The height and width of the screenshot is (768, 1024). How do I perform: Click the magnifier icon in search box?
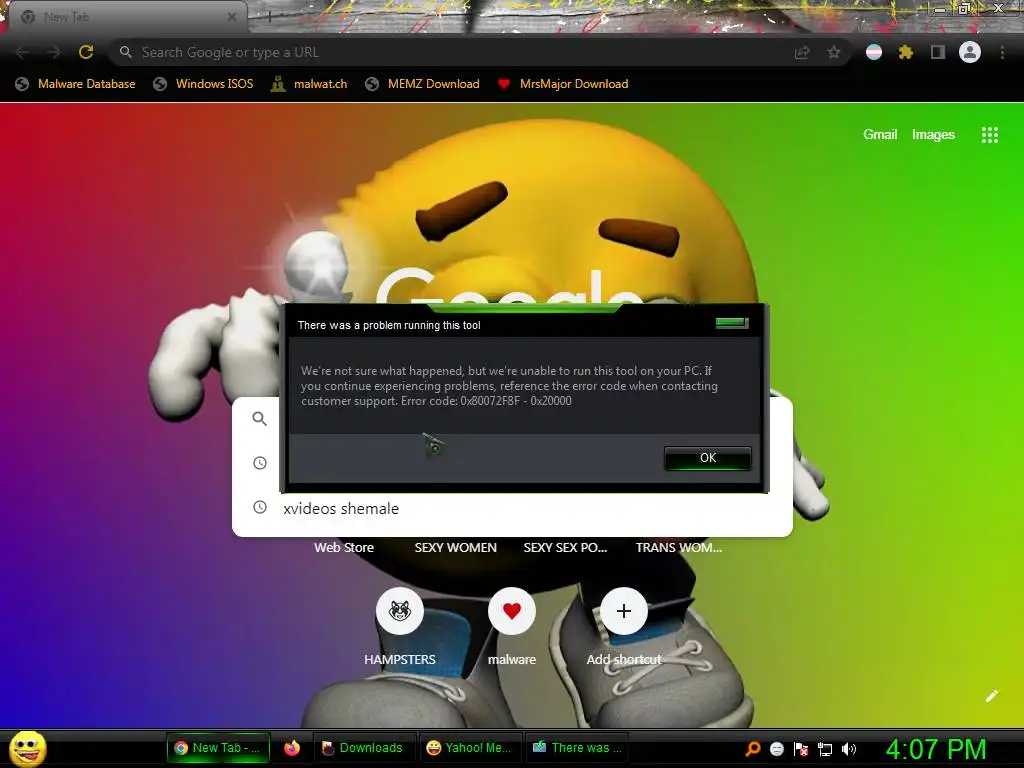coord(260,419)
